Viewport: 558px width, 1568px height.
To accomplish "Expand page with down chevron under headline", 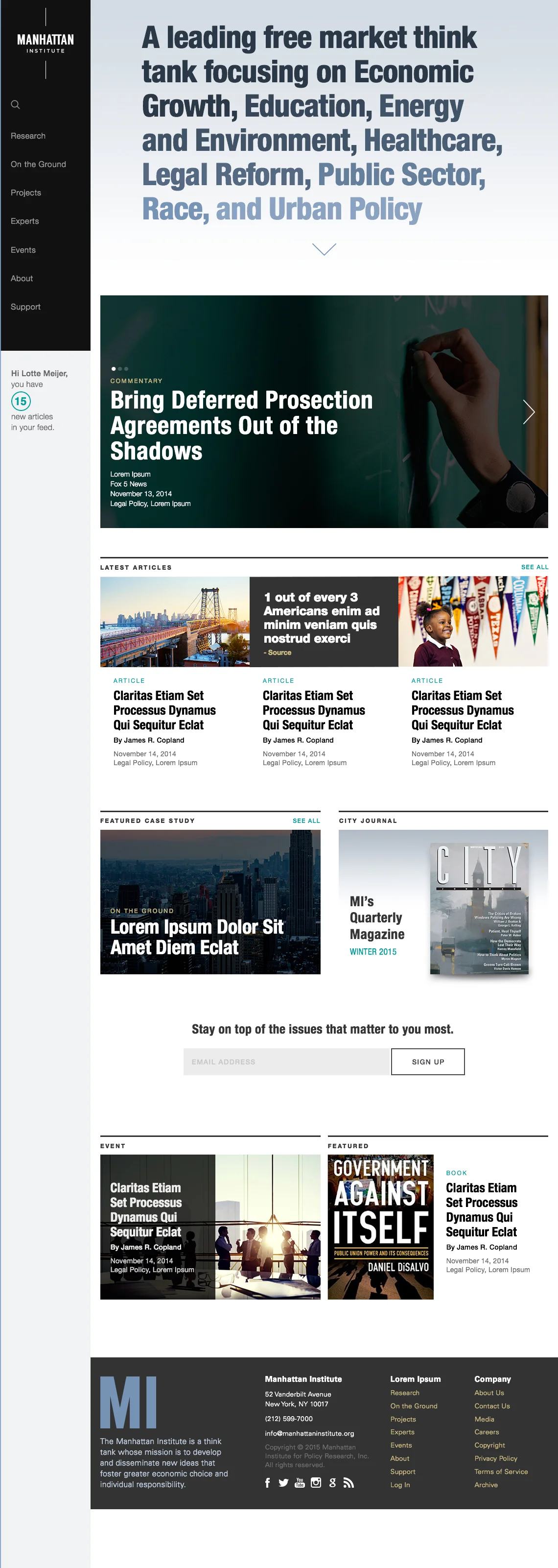I will [x=324, y=249].
